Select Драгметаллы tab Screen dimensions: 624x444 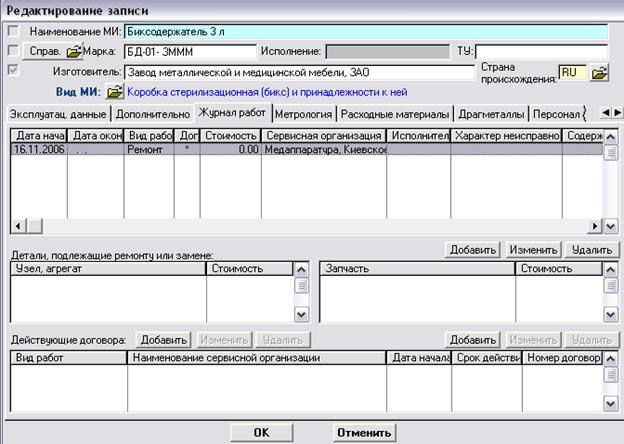491,114
